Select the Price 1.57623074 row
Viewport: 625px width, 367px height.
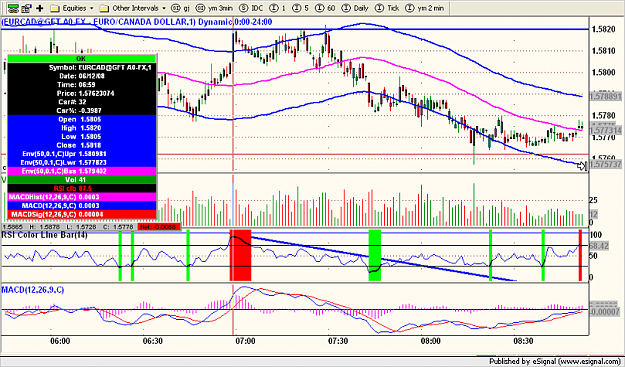[x=82, y=93]
